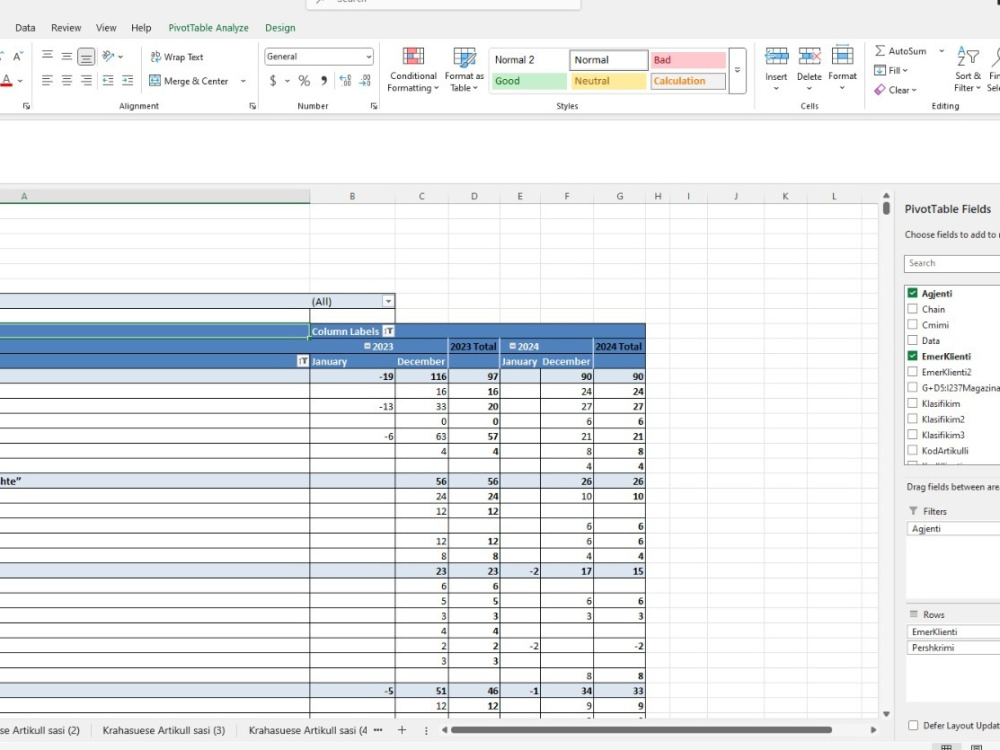Enable Defer Layout Update checkbox
This screenshot has height=750, width=1000.
913,725
